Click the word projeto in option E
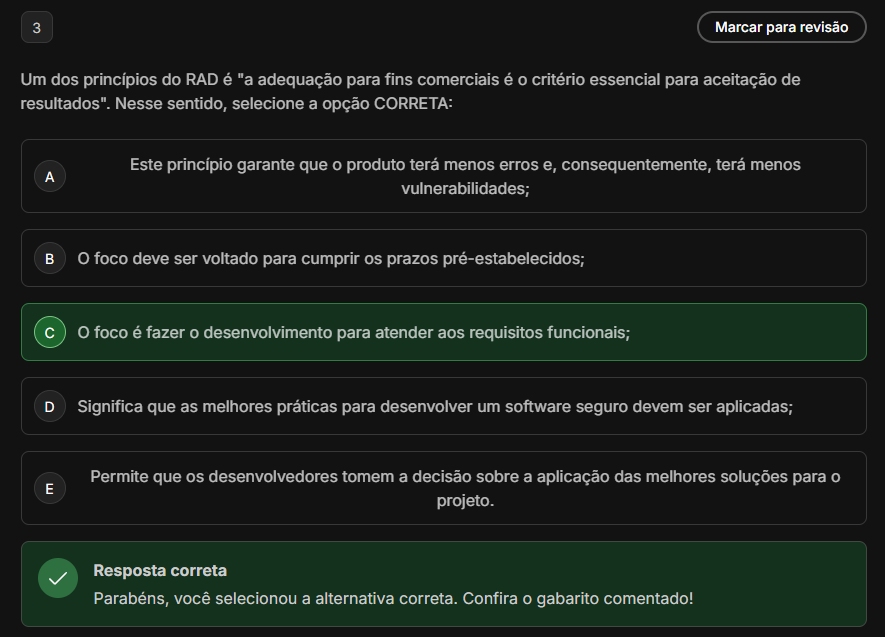 (x=465, y=500)
